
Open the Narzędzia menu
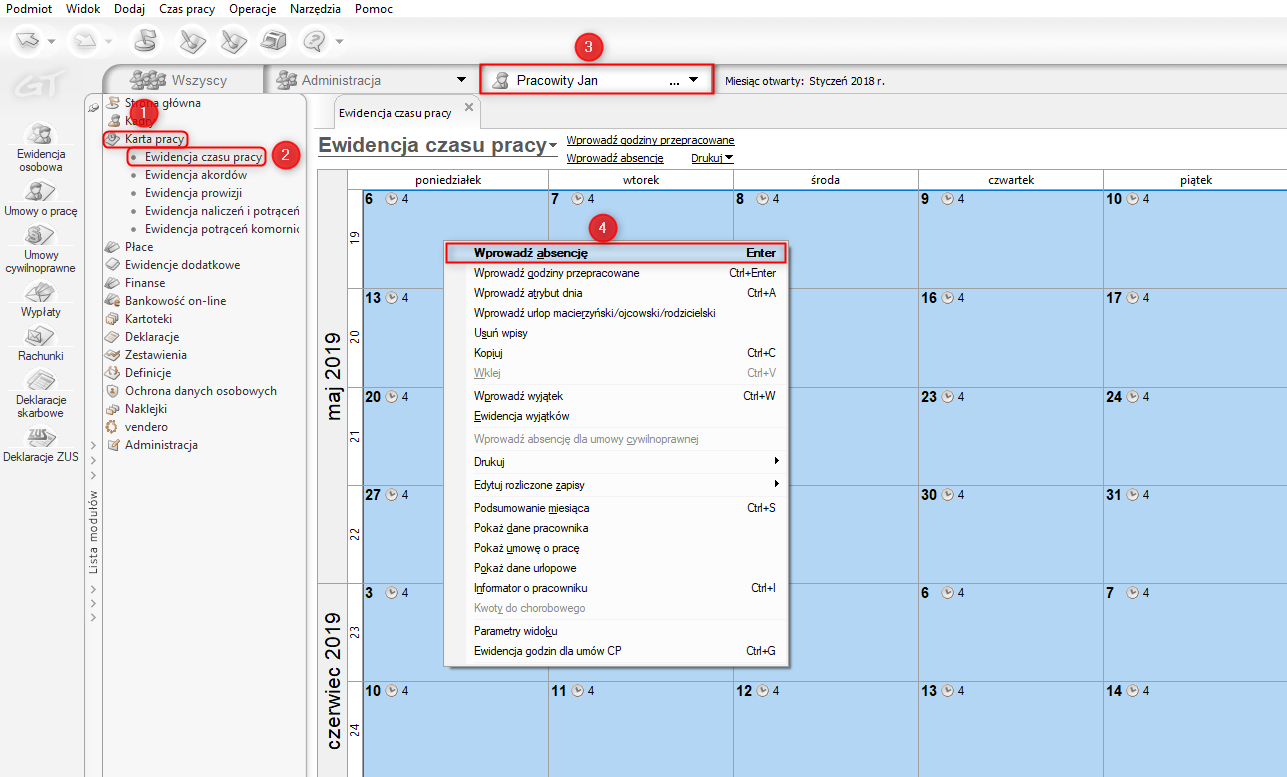click(x=316, y=9)
